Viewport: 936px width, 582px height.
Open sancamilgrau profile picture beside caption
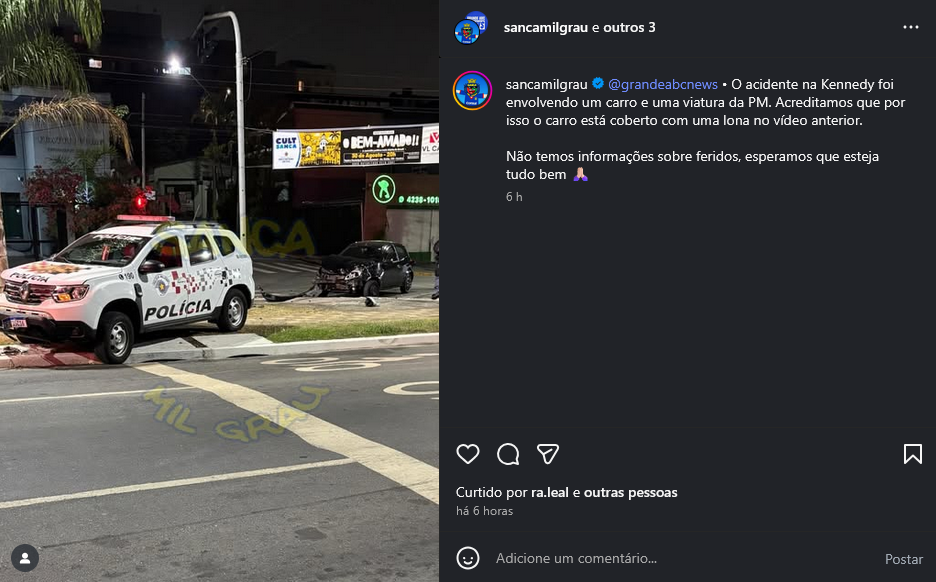(472, 91)
